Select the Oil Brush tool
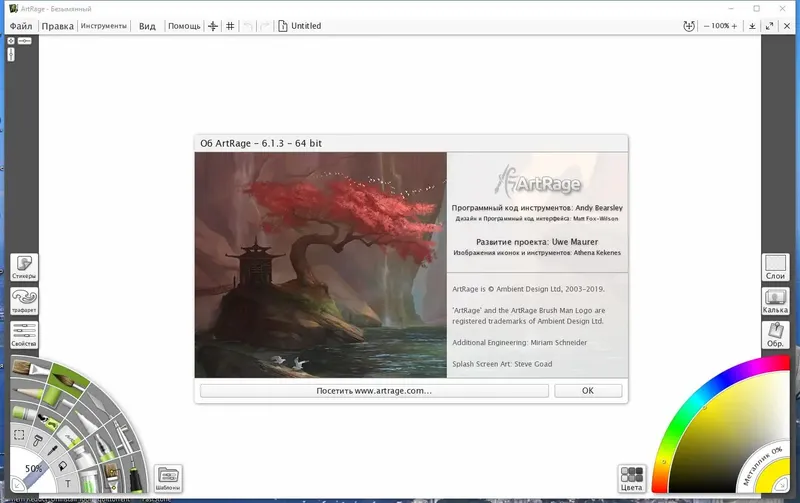Screen dimensions: 800x503 point(30,368)
